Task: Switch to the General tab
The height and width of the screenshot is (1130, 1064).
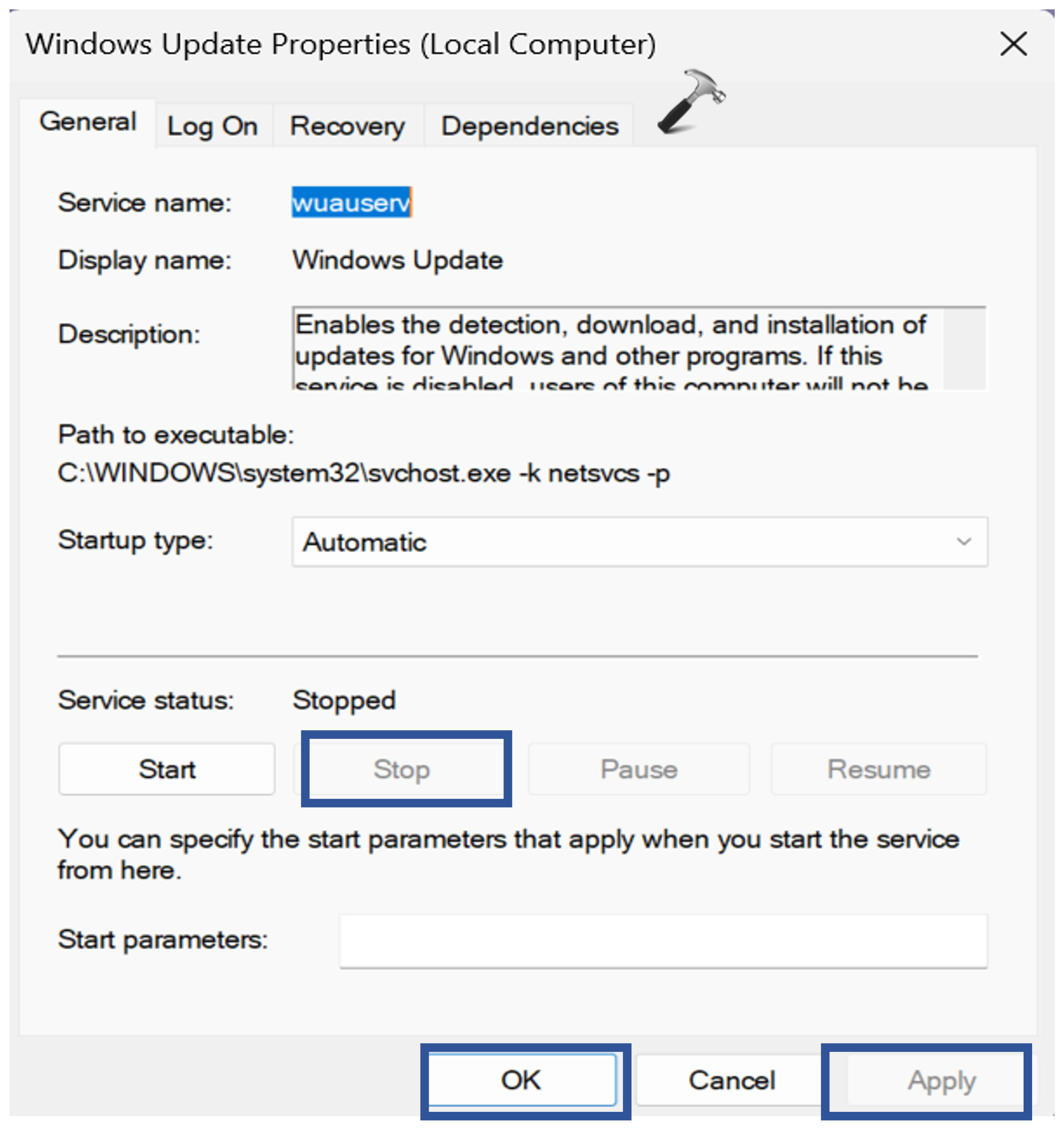Action: click(x=88, y=122)
